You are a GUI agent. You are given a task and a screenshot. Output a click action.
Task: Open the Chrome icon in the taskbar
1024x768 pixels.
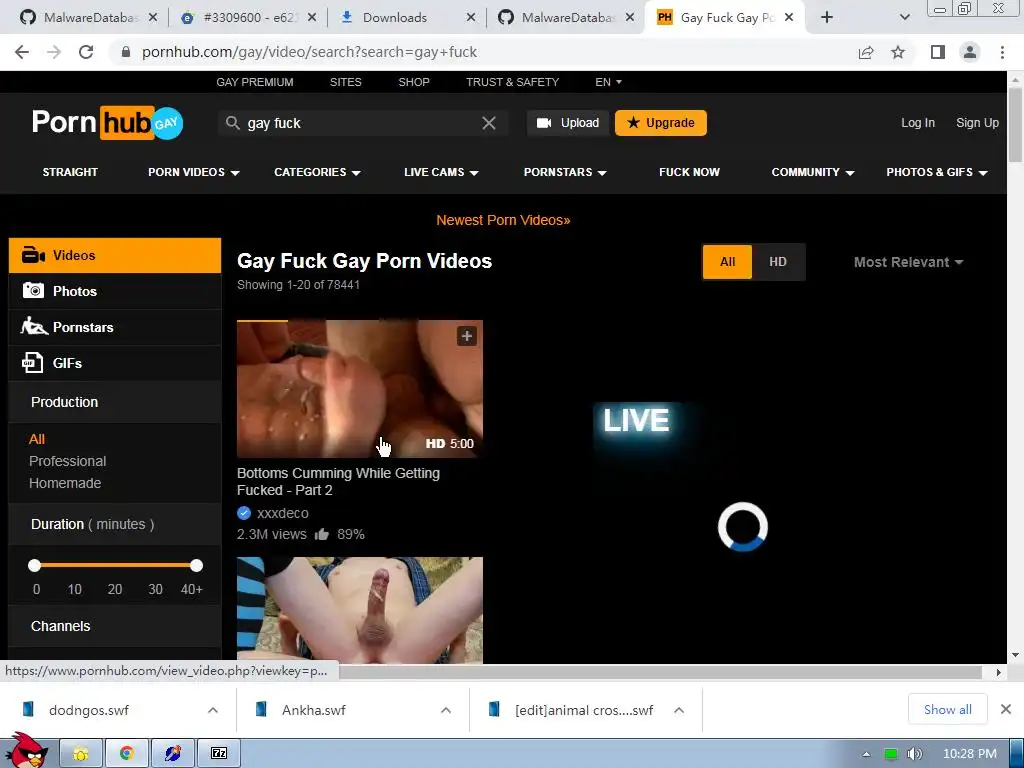(127, 754)
